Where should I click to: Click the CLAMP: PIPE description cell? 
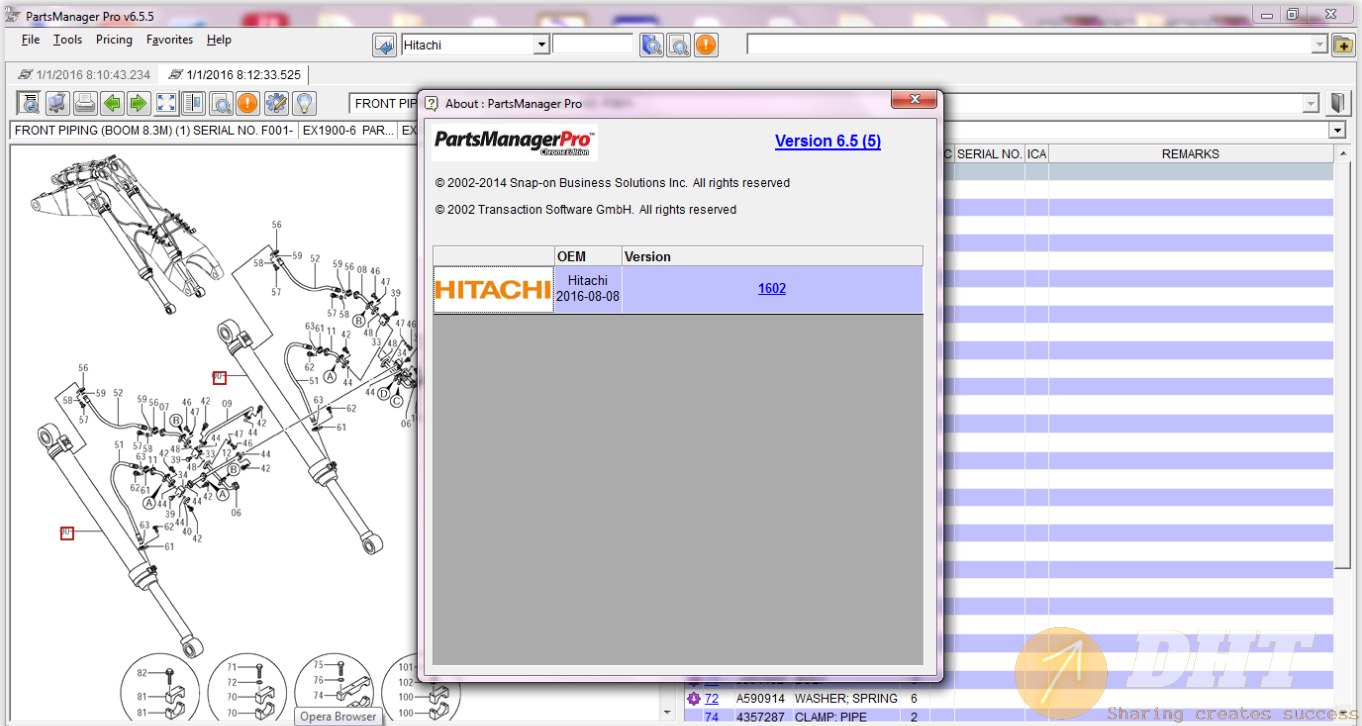[x=846, y=717]
